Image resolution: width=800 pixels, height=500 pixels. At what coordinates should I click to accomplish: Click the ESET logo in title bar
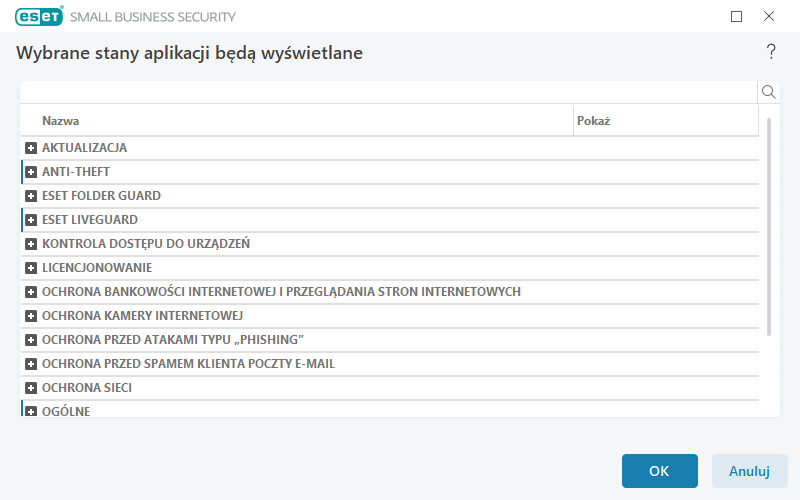click(x=38, y=16)
